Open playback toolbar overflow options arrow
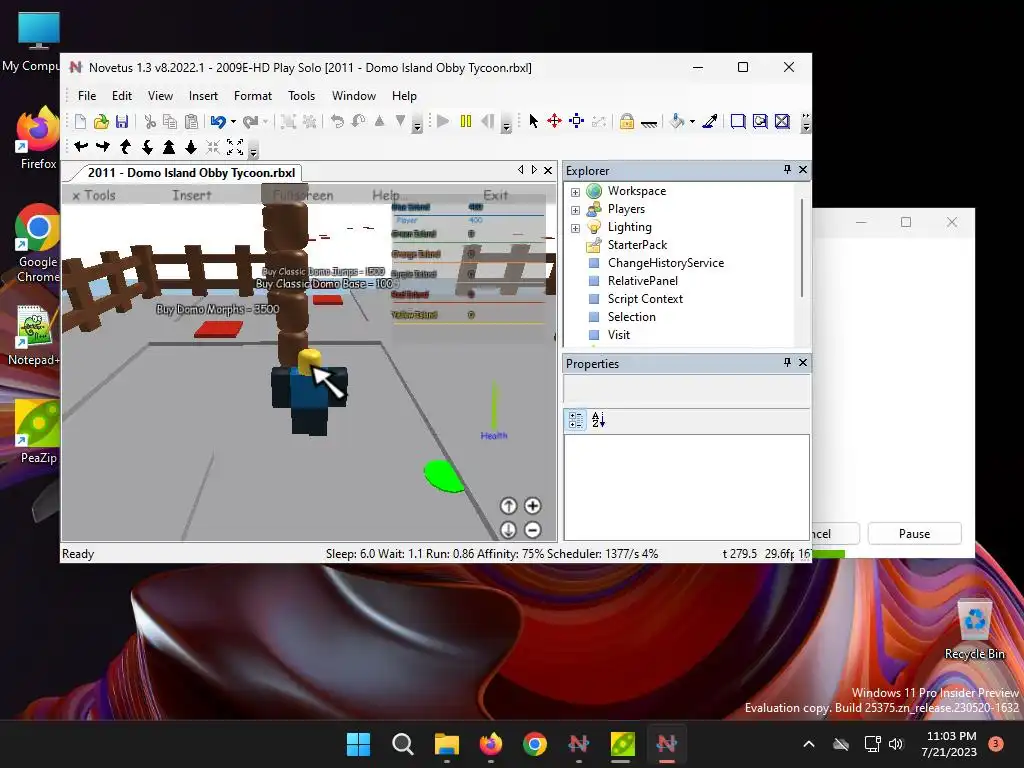This screenshot has height=768, width=1024. pyautogui.click(x=506, y=125)
